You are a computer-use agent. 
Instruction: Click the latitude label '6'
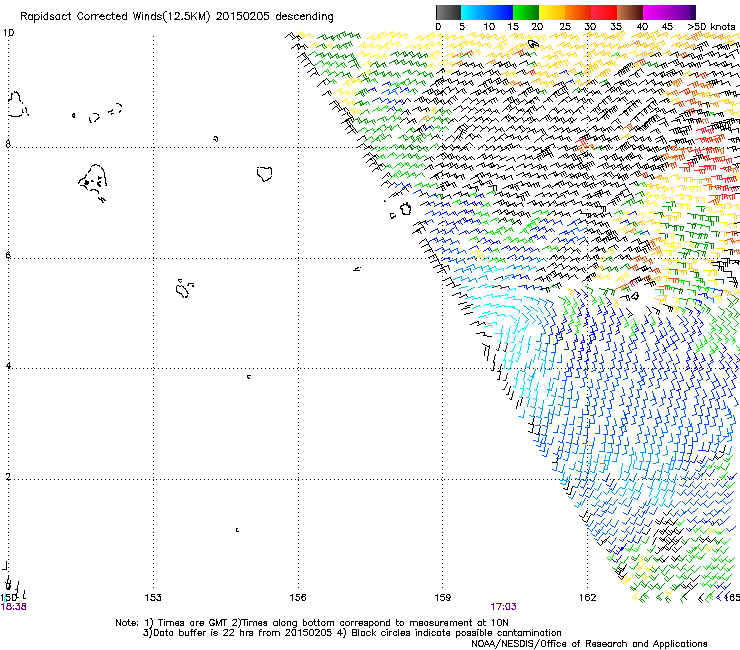[x=8, y=255]
